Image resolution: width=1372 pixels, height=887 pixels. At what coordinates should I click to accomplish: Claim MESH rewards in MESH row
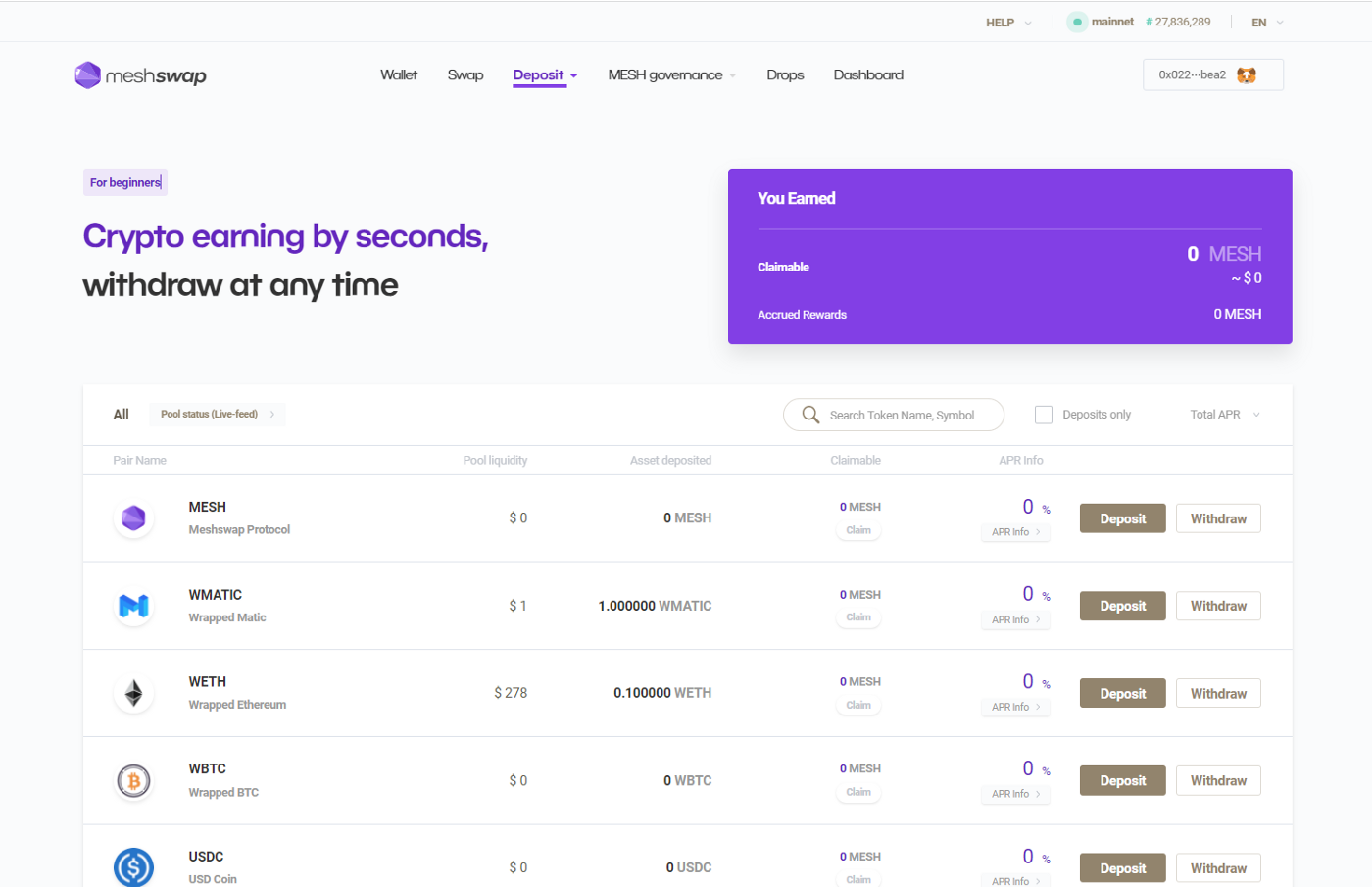click(x=858, y=530)
